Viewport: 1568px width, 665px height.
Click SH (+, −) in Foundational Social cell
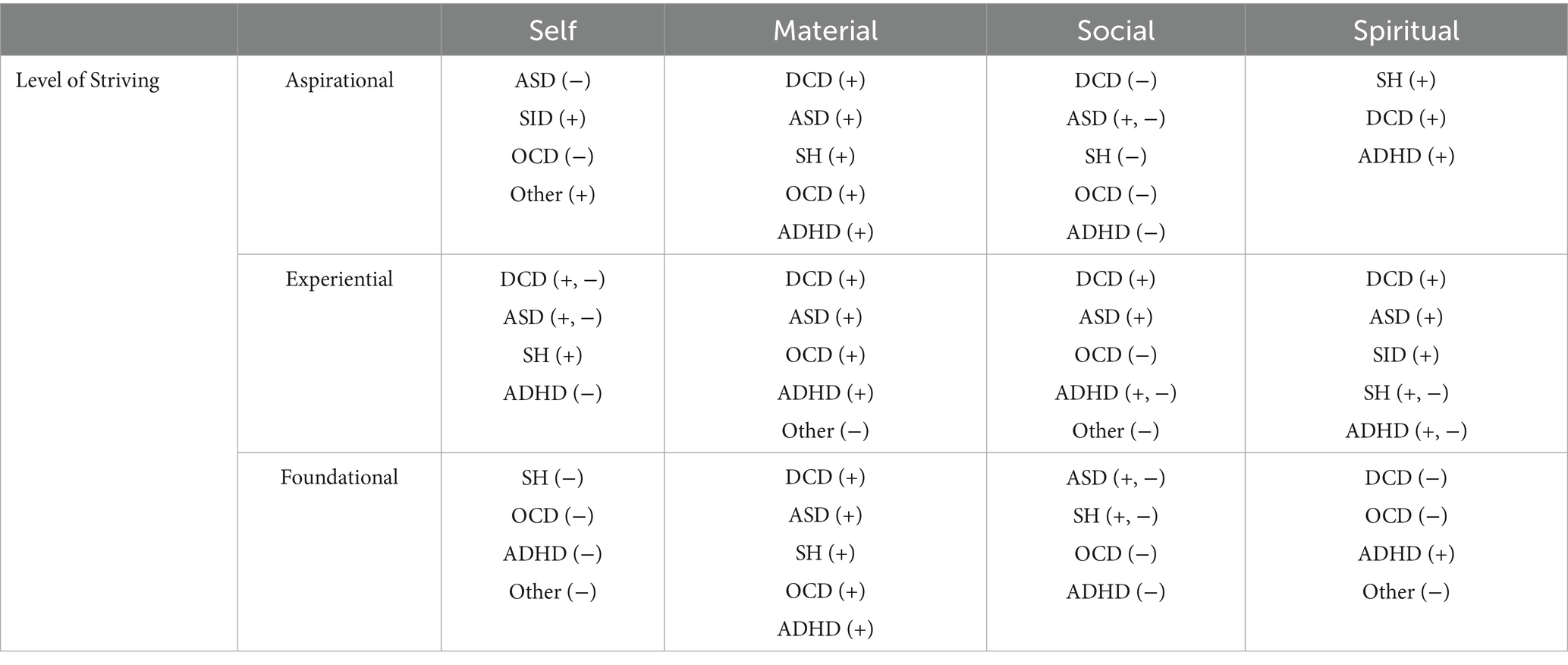(1116, 515)
